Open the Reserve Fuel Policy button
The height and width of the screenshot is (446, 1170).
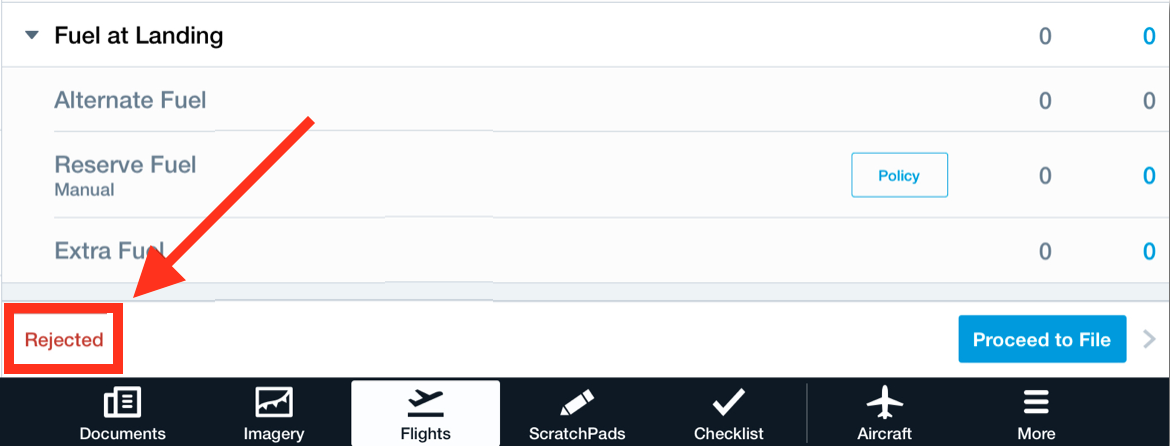899,175
